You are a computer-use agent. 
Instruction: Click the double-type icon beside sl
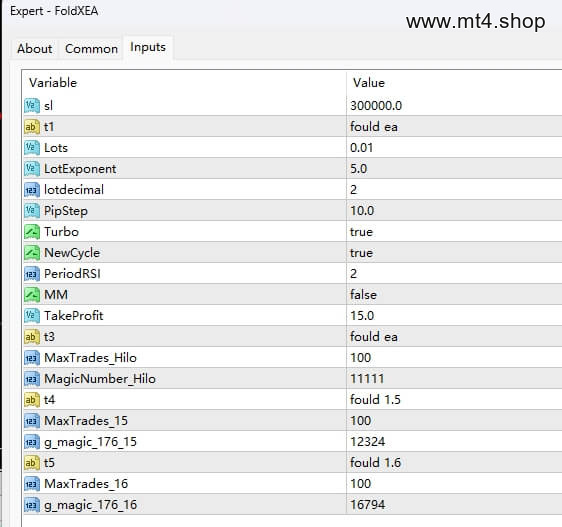point(32,105)
